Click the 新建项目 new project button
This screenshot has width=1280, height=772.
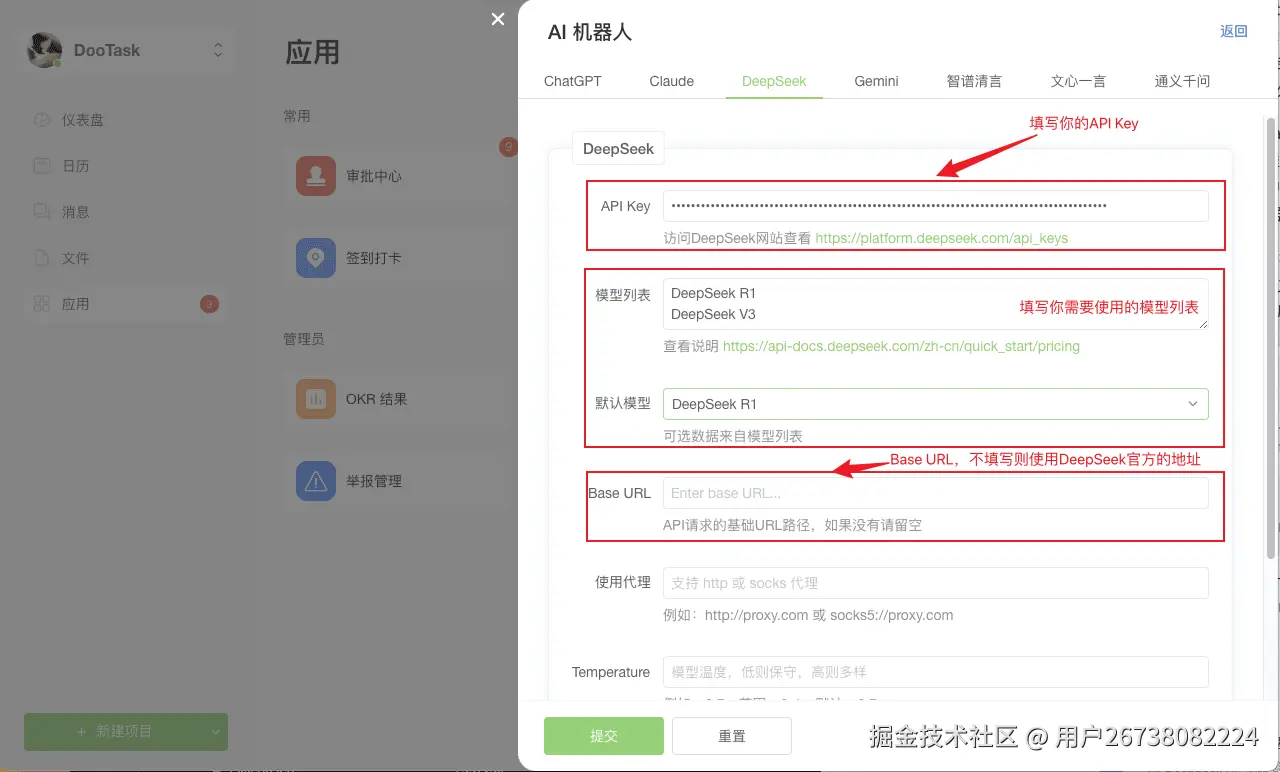click(114, 732)
